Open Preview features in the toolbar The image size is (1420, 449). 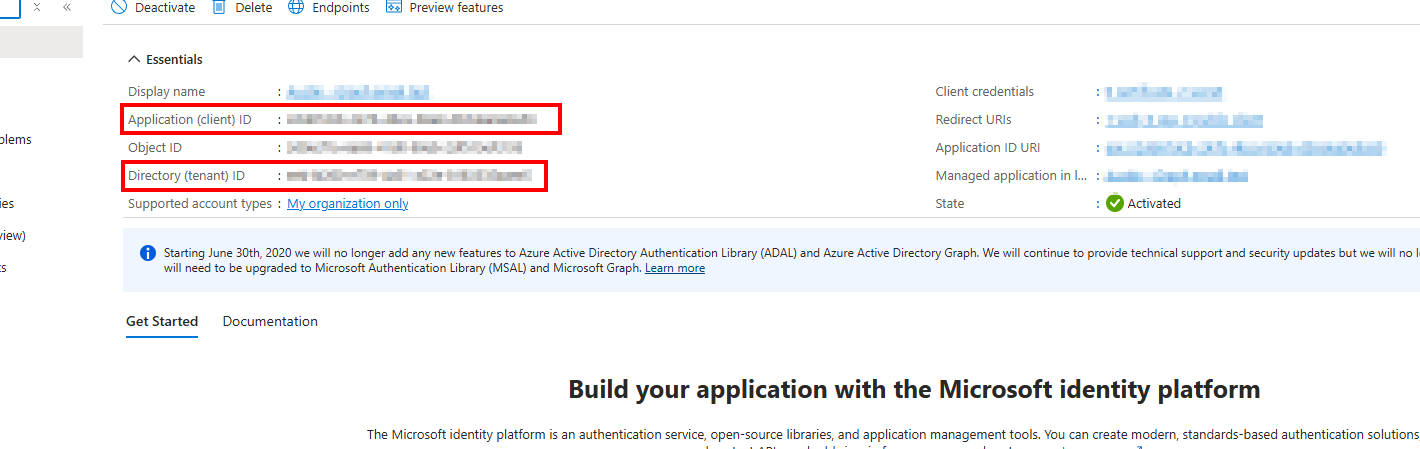394,8
